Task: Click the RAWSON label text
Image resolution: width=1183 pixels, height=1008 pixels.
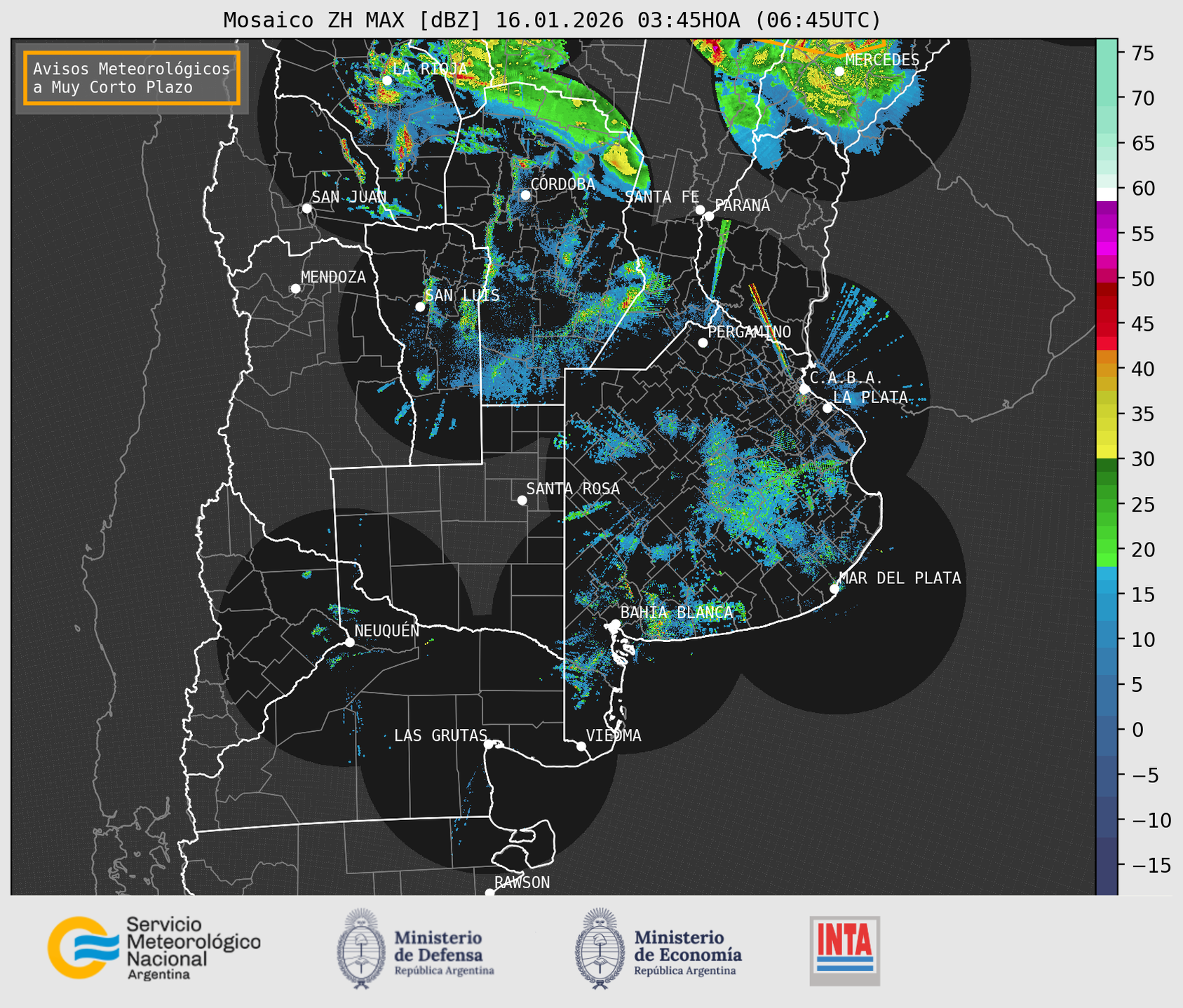Action: click(x=522, y=883)
